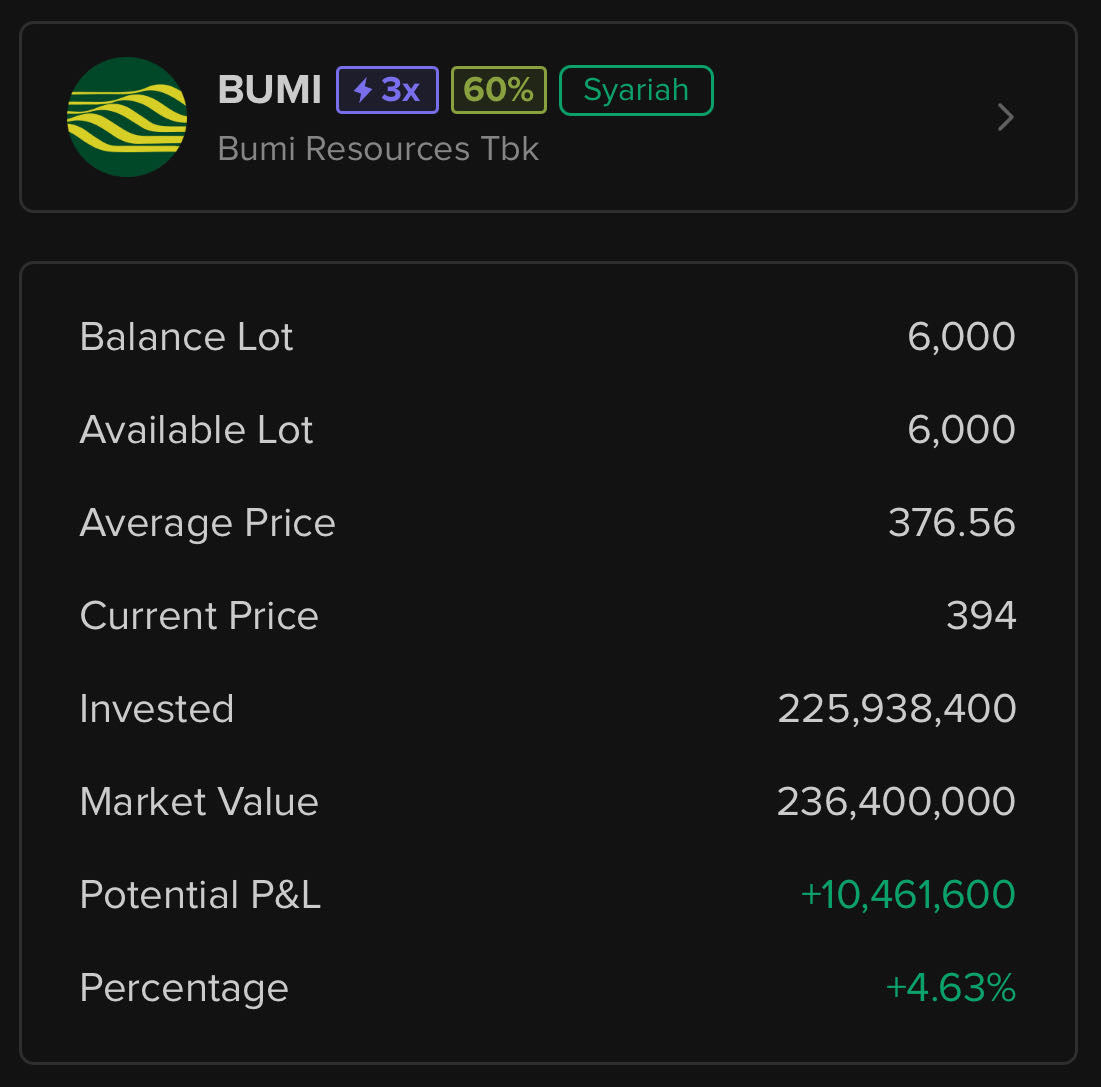Click the Market Value label
Screen dimensions: 1101x1087
(x=199, y=802)
